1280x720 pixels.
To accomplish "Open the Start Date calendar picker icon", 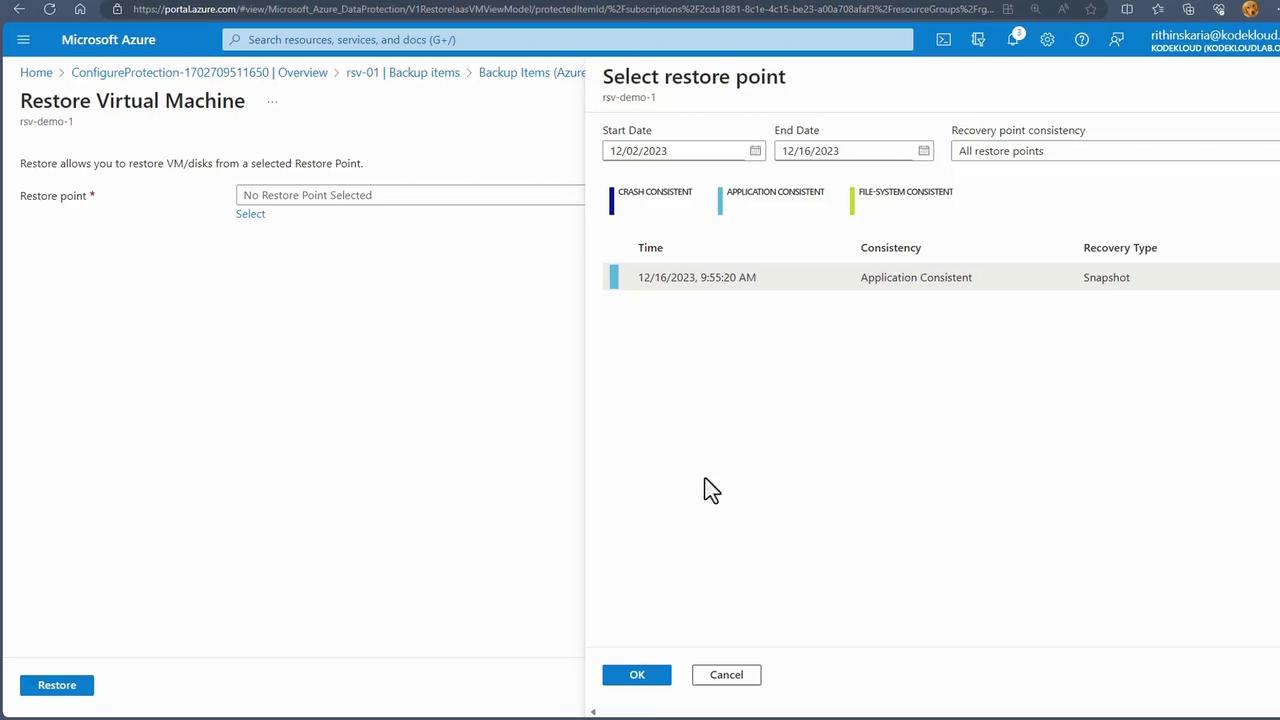I will [x=755, y=151].
